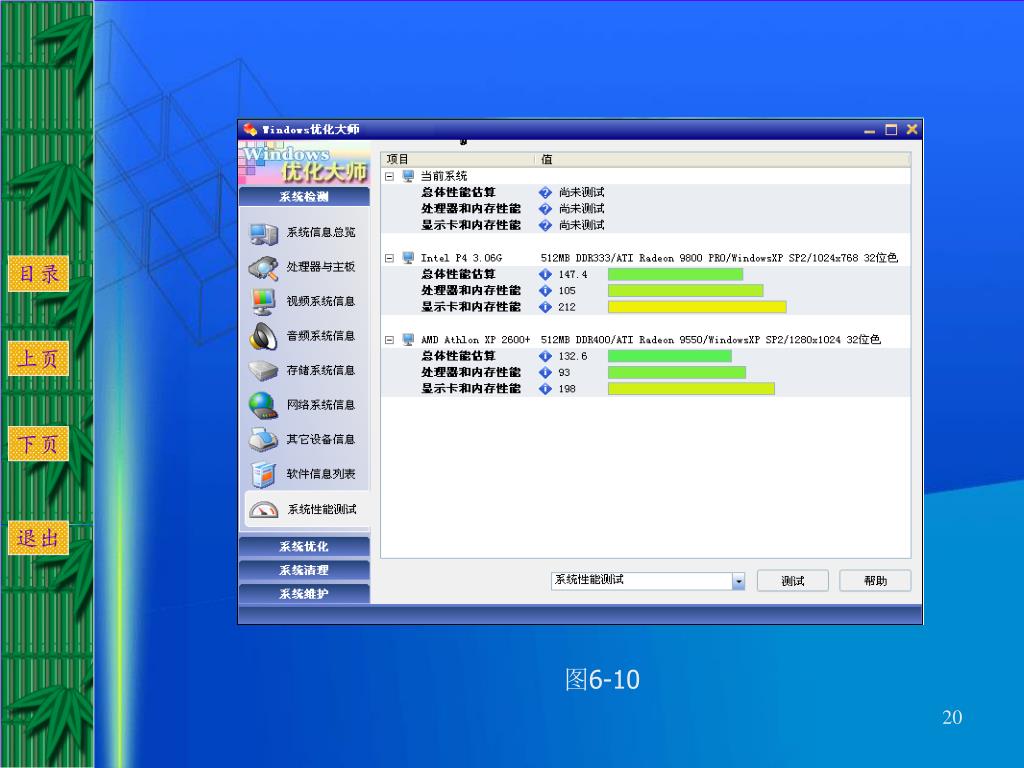Open the 系统性能测试 combo box arrow
Viewport: 1024px width, 768px height.
tap(738, 581)
